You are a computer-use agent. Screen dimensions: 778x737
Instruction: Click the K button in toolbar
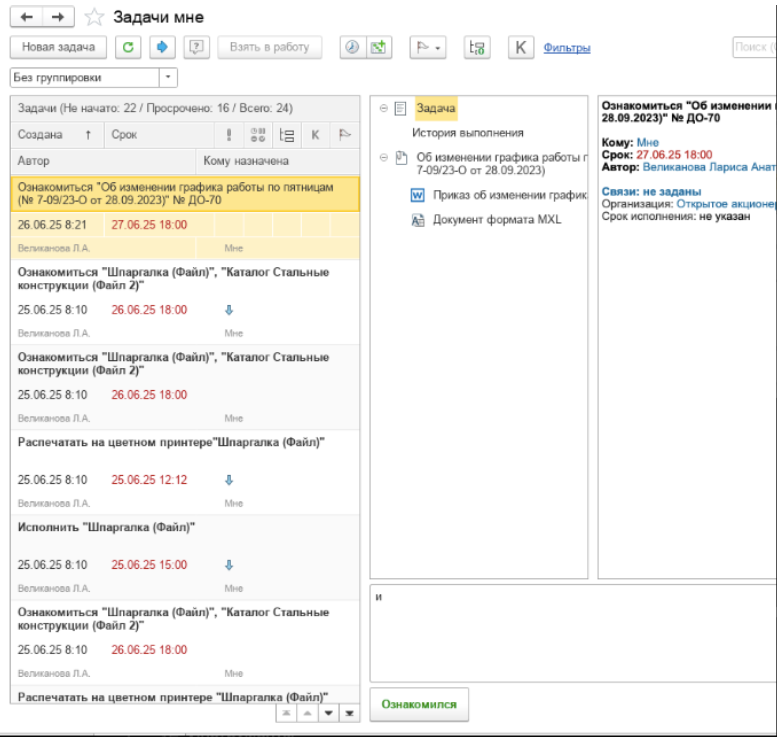(520, 47)
